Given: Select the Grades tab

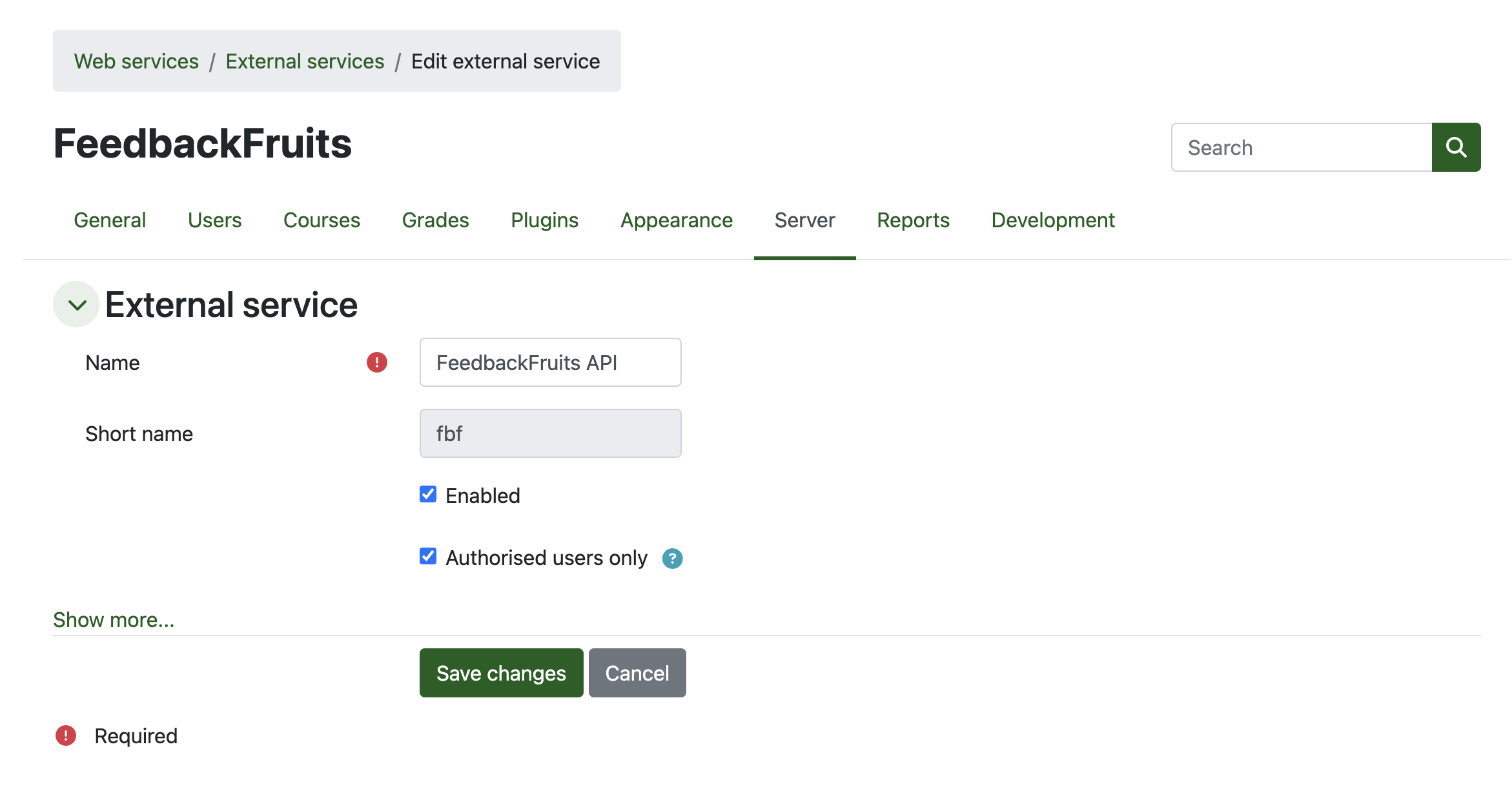Looking at the screenshot, I should [435, 220].
